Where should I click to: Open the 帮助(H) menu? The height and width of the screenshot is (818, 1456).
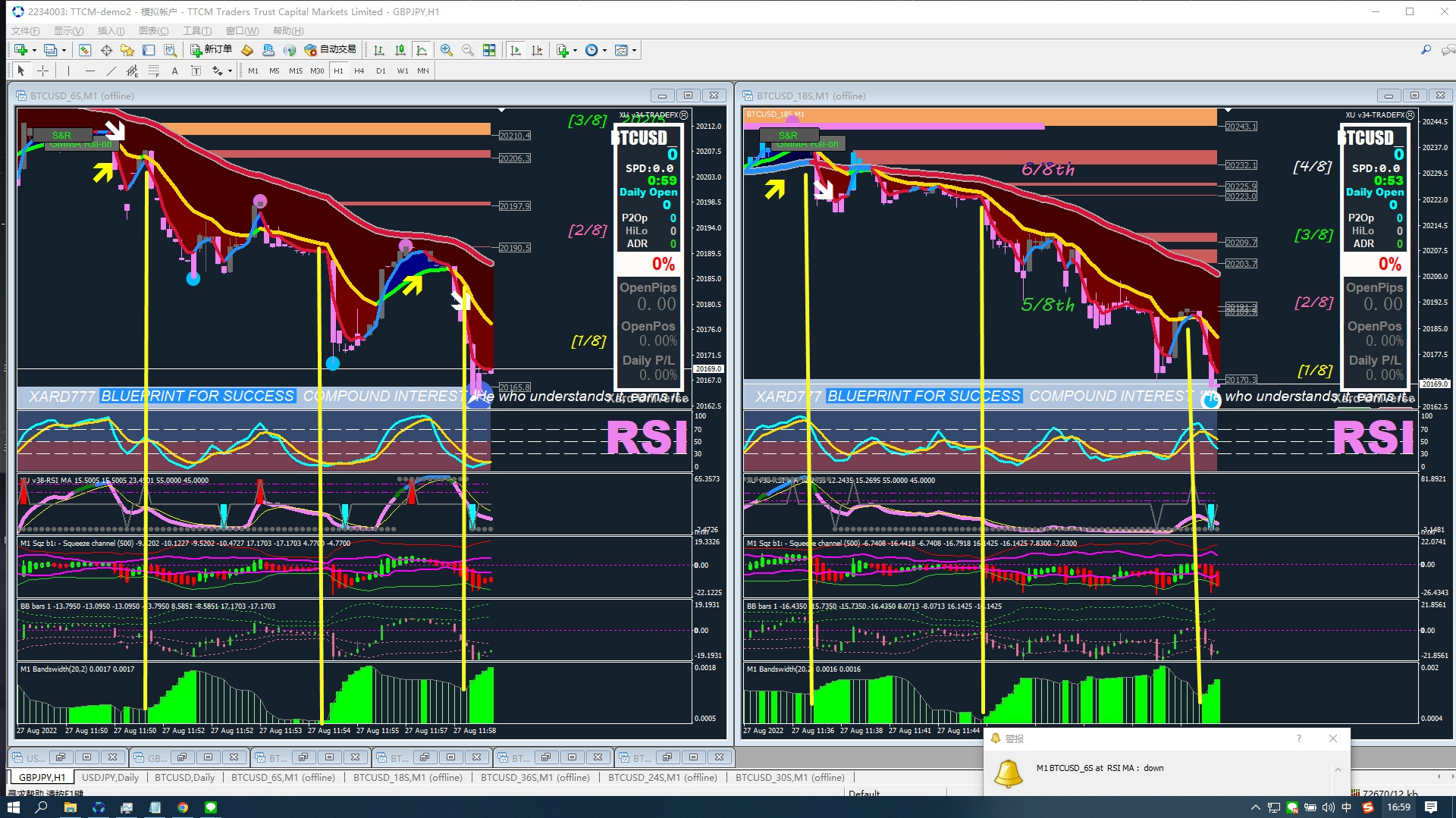(288, 30)
